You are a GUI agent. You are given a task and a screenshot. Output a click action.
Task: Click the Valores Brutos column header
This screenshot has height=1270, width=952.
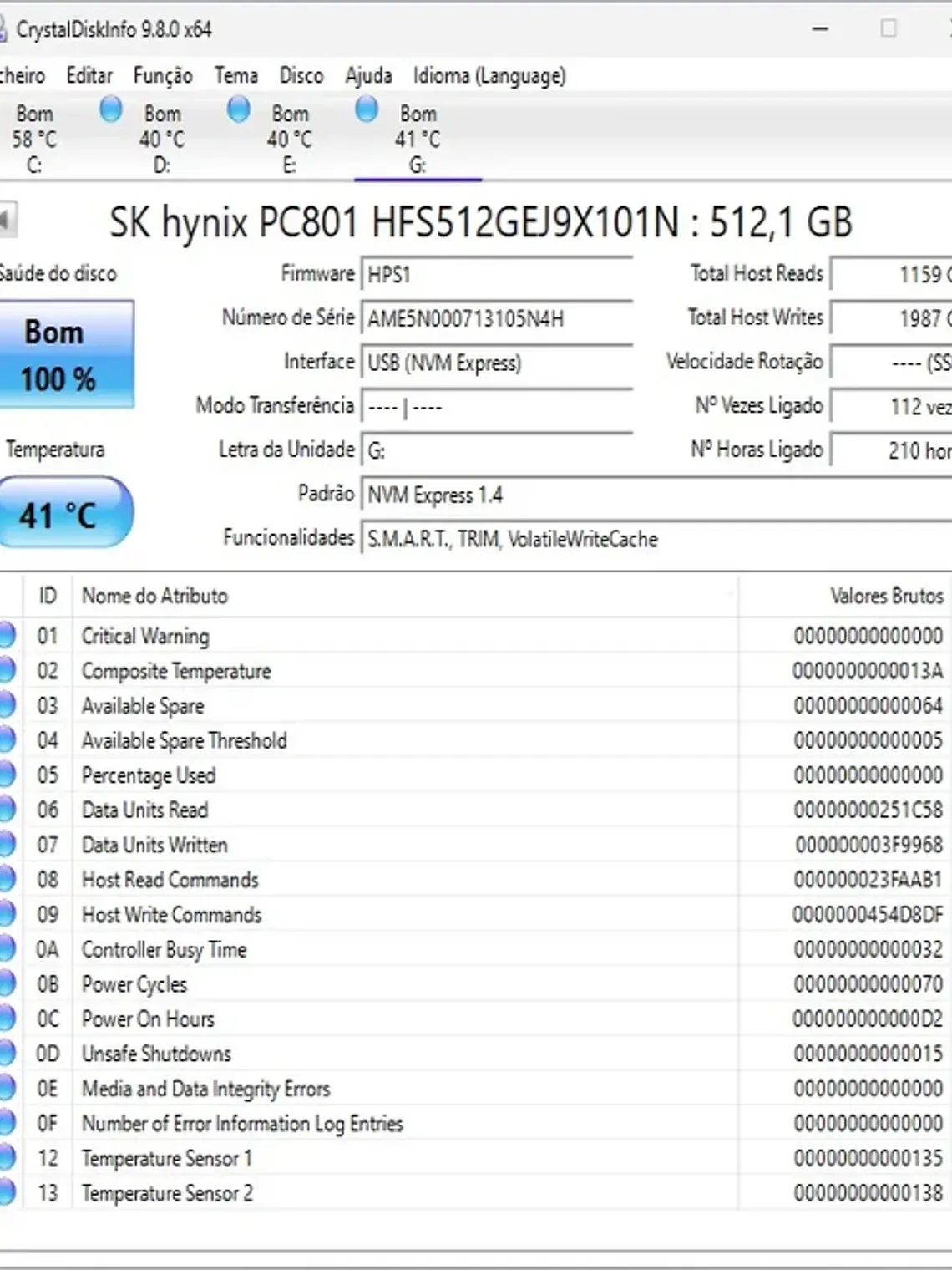(845, 596)
